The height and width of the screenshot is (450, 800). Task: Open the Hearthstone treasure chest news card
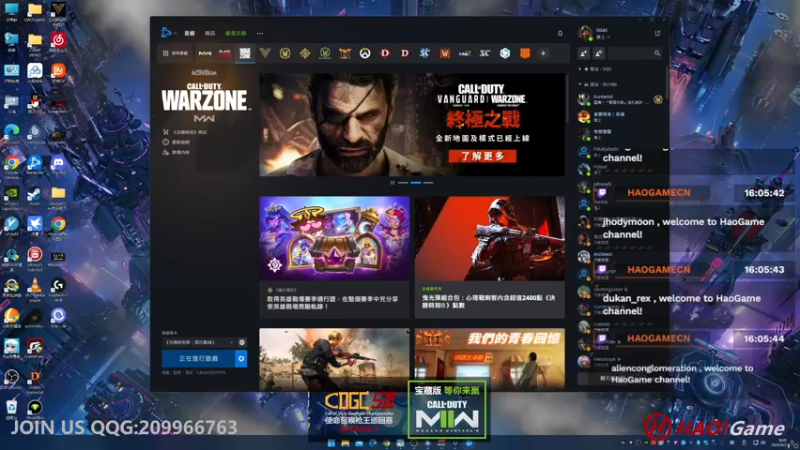pyautogui.click(x=334, y=257)
